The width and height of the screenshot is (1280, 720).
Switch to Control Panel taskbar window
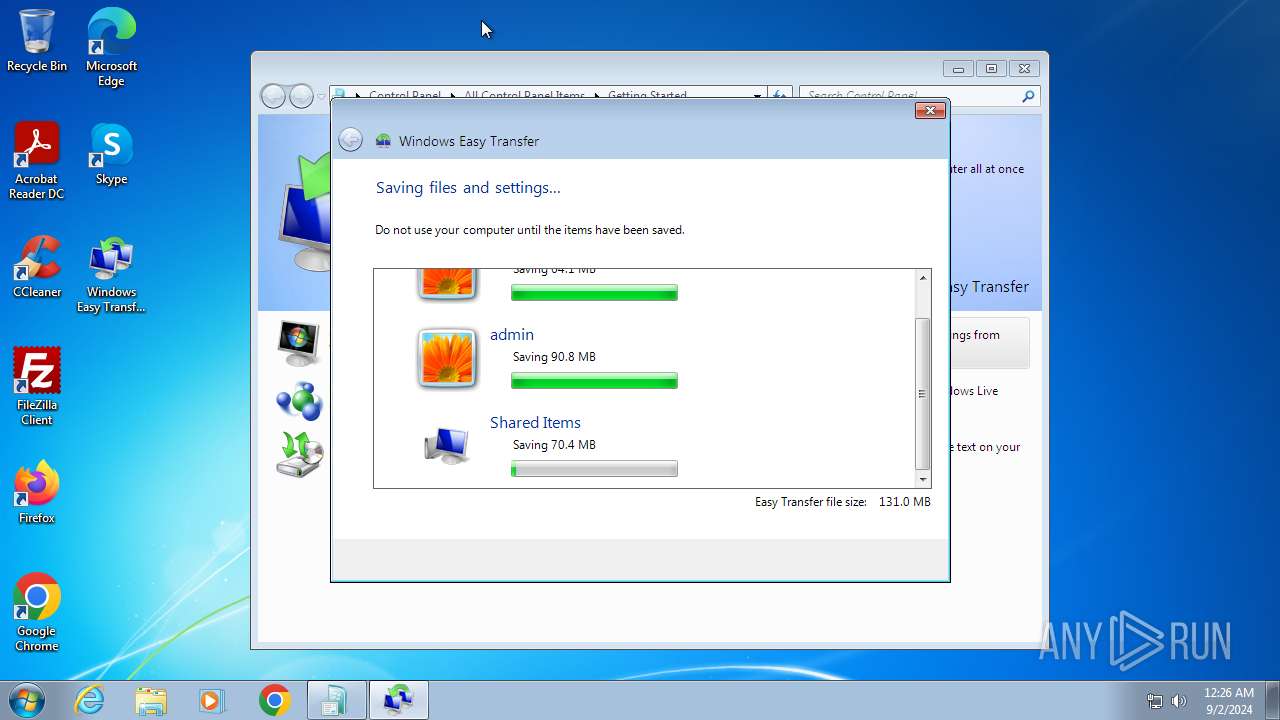click(336, 700)
